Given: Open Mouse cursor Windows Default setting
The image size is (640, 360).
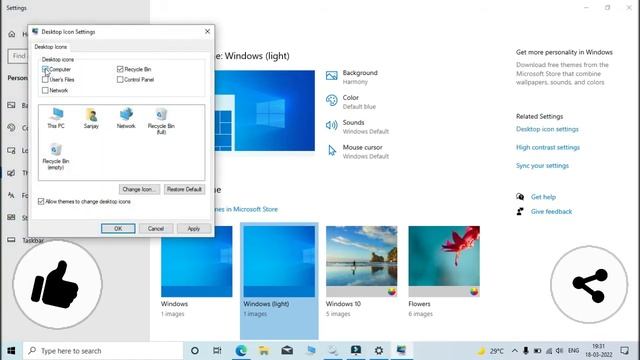Looking at the screenshot, I should 357,151.
